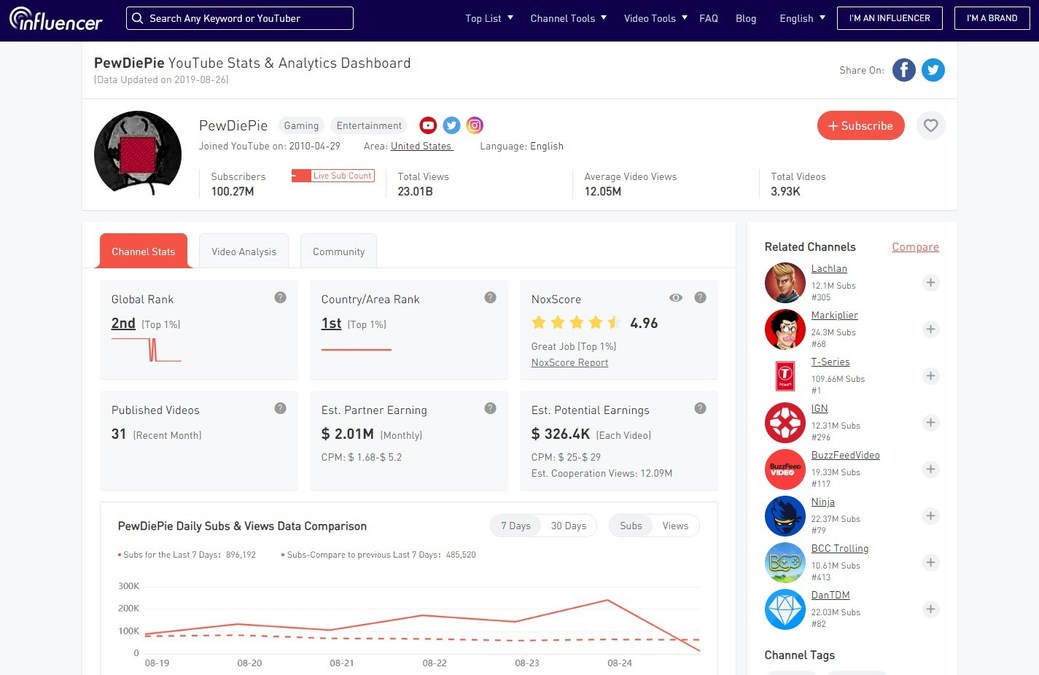Open the English language selector
Screen dimensions: 1039x675
[x=802, y=18]
